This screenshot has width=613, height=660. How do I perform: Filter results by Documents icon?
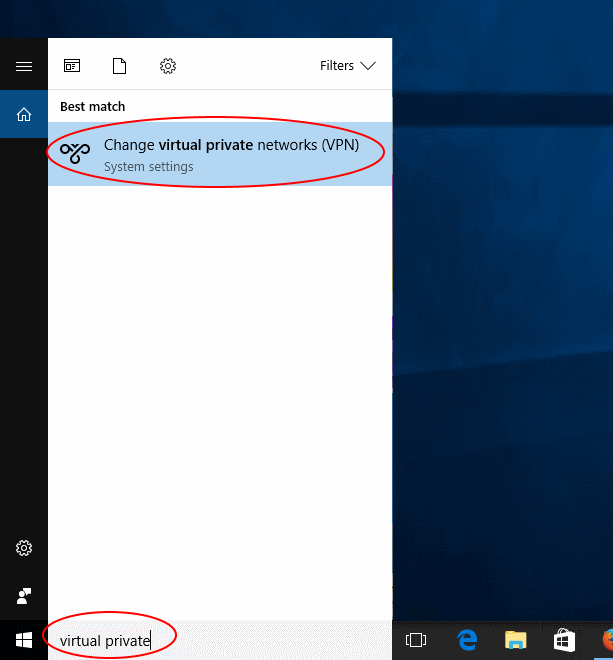tap(120, 66)
